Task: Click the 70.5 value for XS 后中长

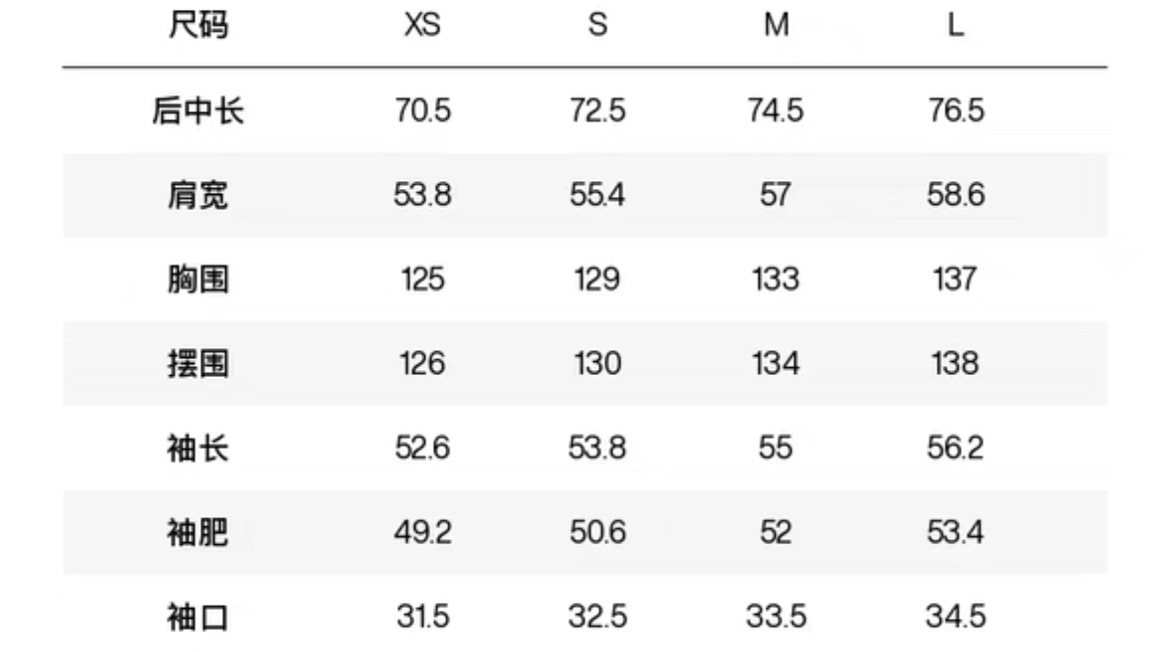Action: pos(422,110)
